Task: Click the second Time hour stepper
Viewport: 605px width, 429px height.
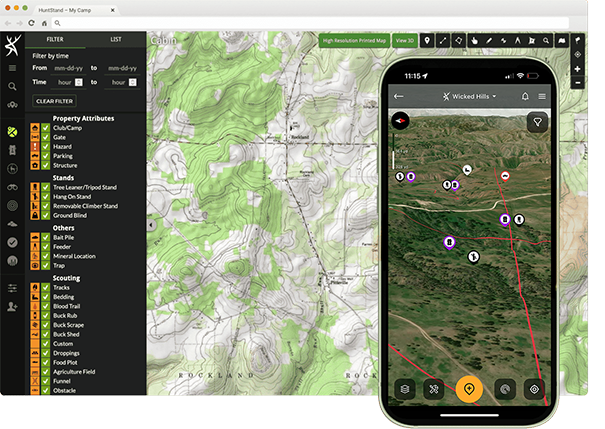Action: pyautogui.click(x=132, y=82)
